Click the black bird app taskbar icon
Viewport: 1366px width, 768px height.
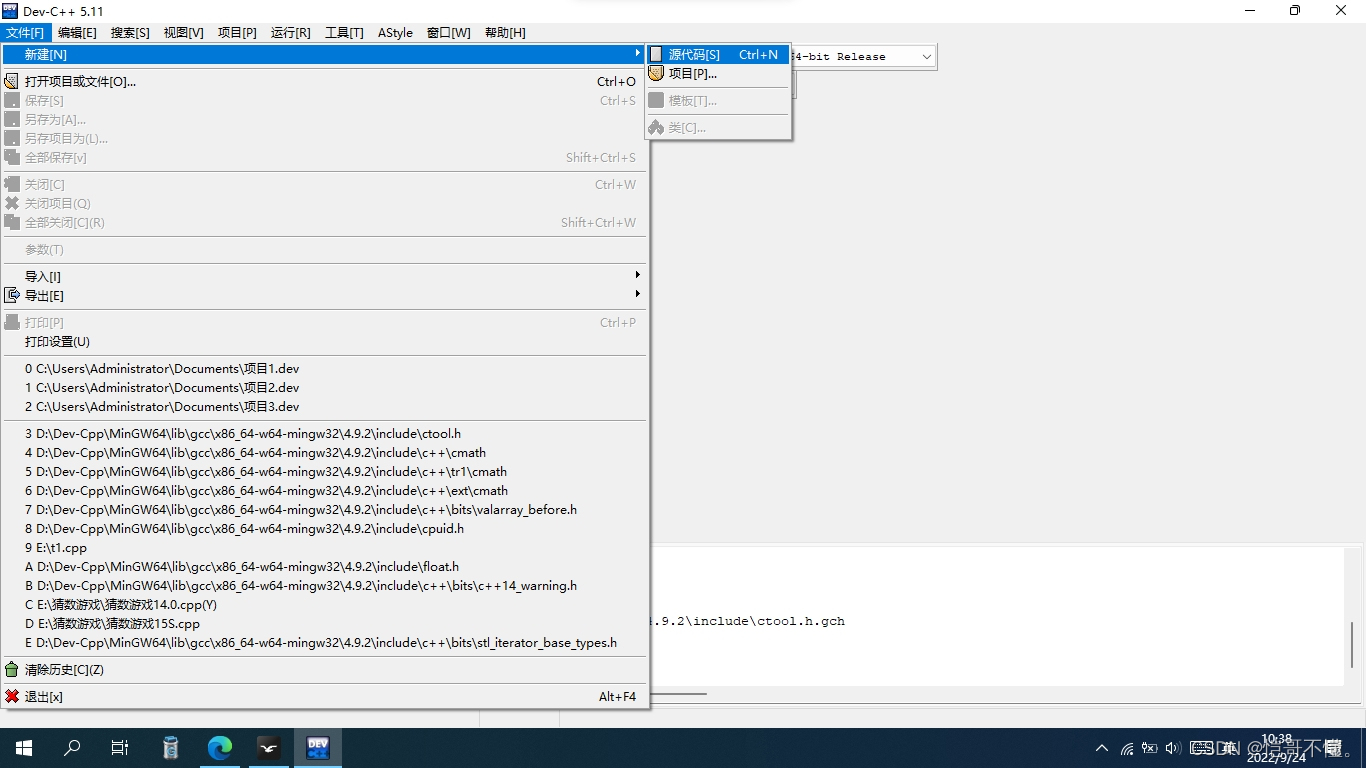pos(269,747)
